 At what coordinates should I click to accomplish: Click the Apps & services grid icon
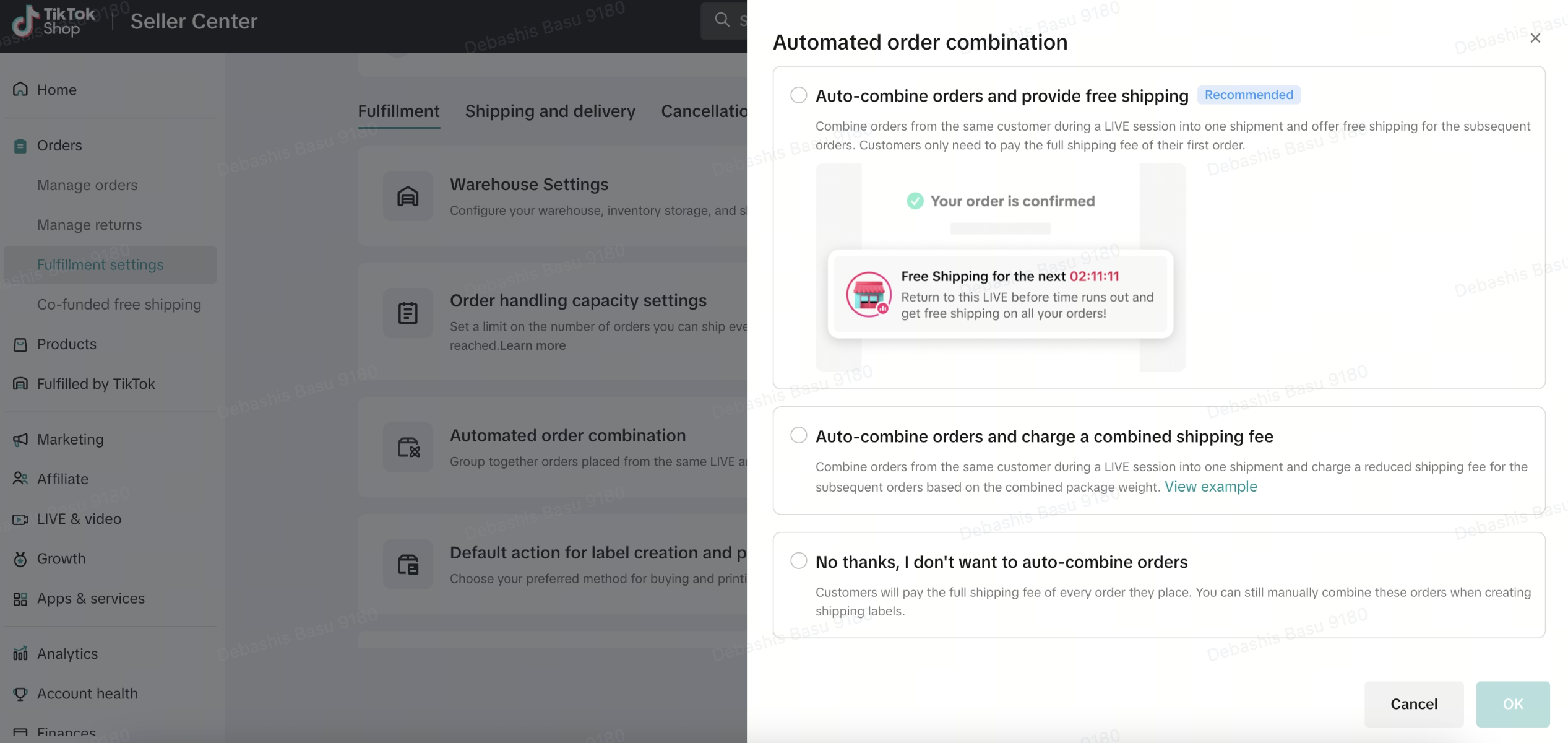[20, 599]
